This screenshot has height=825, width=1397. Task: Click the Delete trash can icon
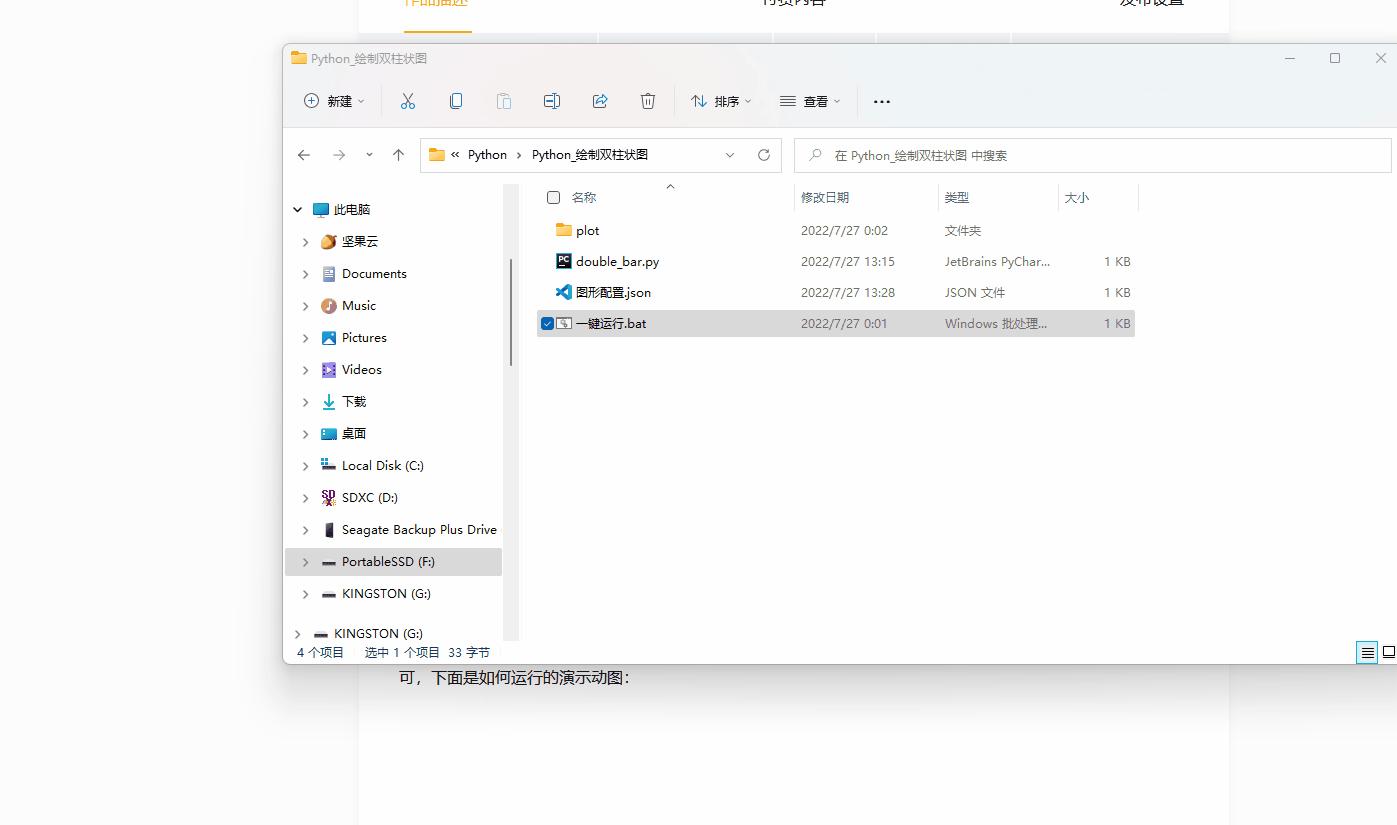[648, 101]
